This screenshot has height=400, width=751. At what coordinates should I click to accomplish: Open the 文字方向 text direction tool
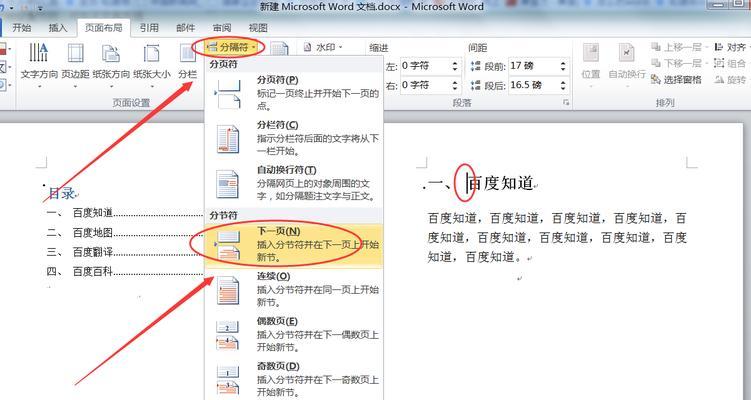point(39,62)
